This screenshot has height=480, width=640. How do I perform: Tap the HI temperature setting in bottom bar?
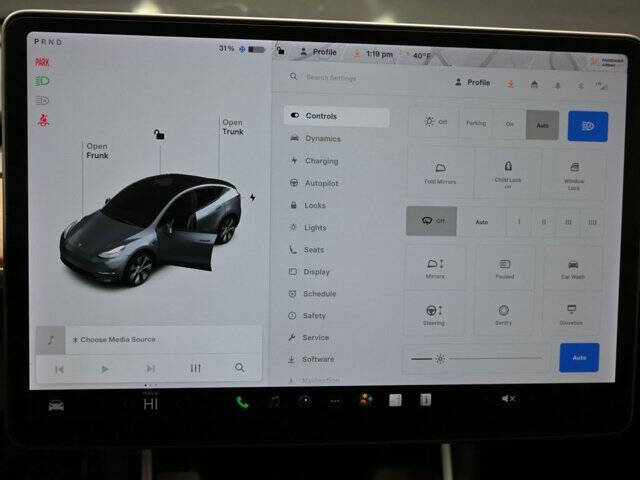tap(151, 404)
